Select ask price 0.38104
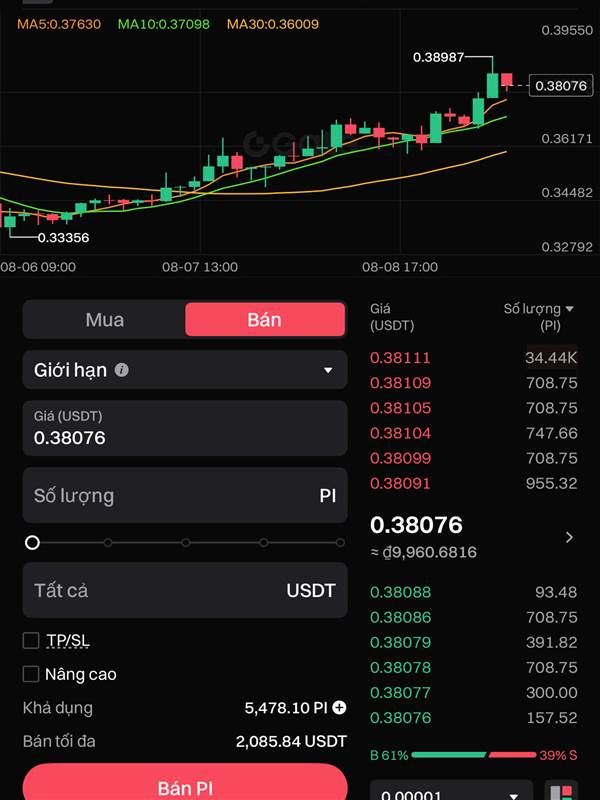Screen dimensions: 600x800 pos(400,433)
